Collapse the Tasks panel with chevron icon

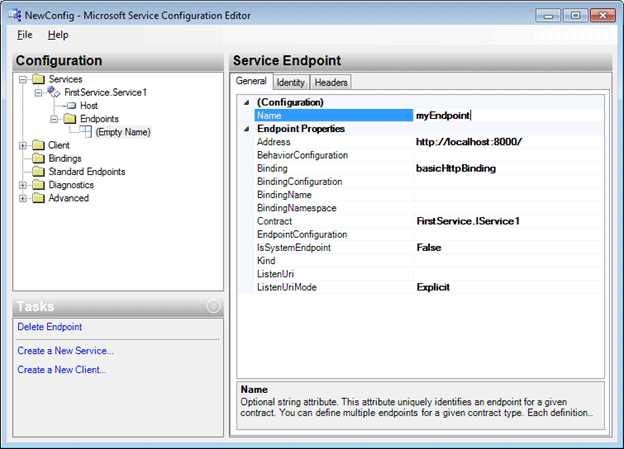click(212, 306)
